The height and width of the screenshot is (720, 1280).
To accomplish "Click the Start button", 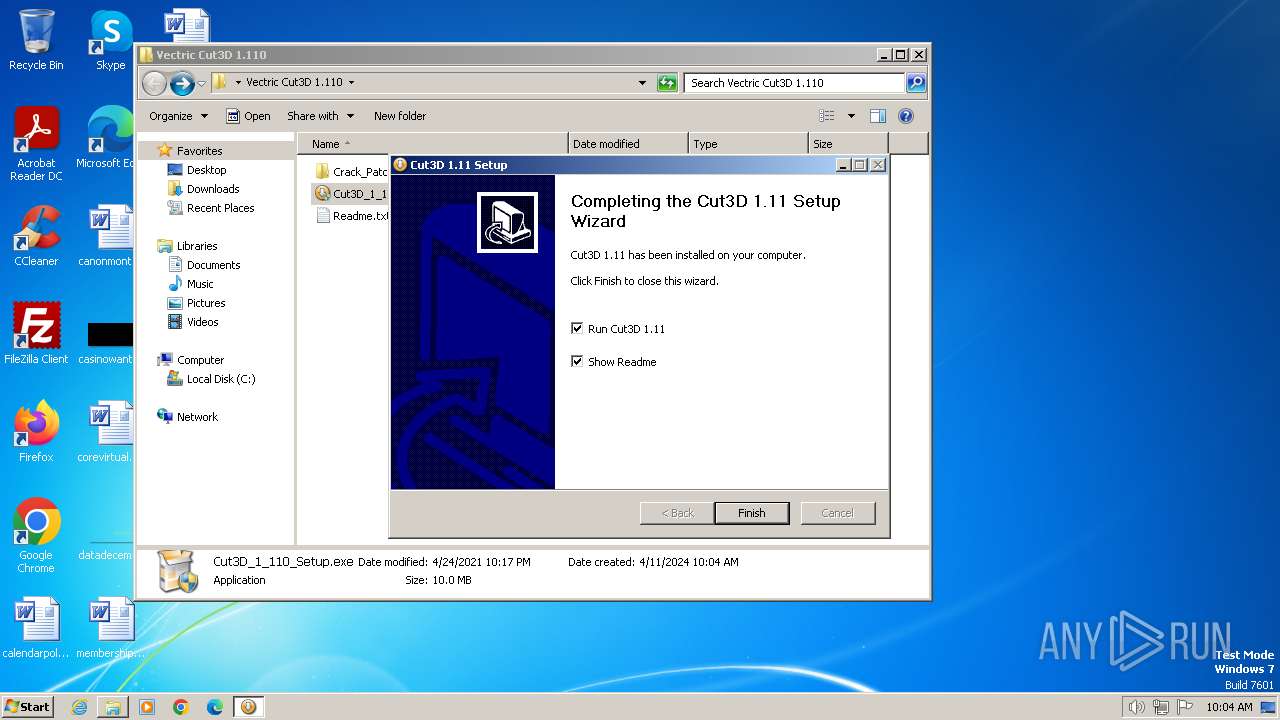I will [28, 706].
